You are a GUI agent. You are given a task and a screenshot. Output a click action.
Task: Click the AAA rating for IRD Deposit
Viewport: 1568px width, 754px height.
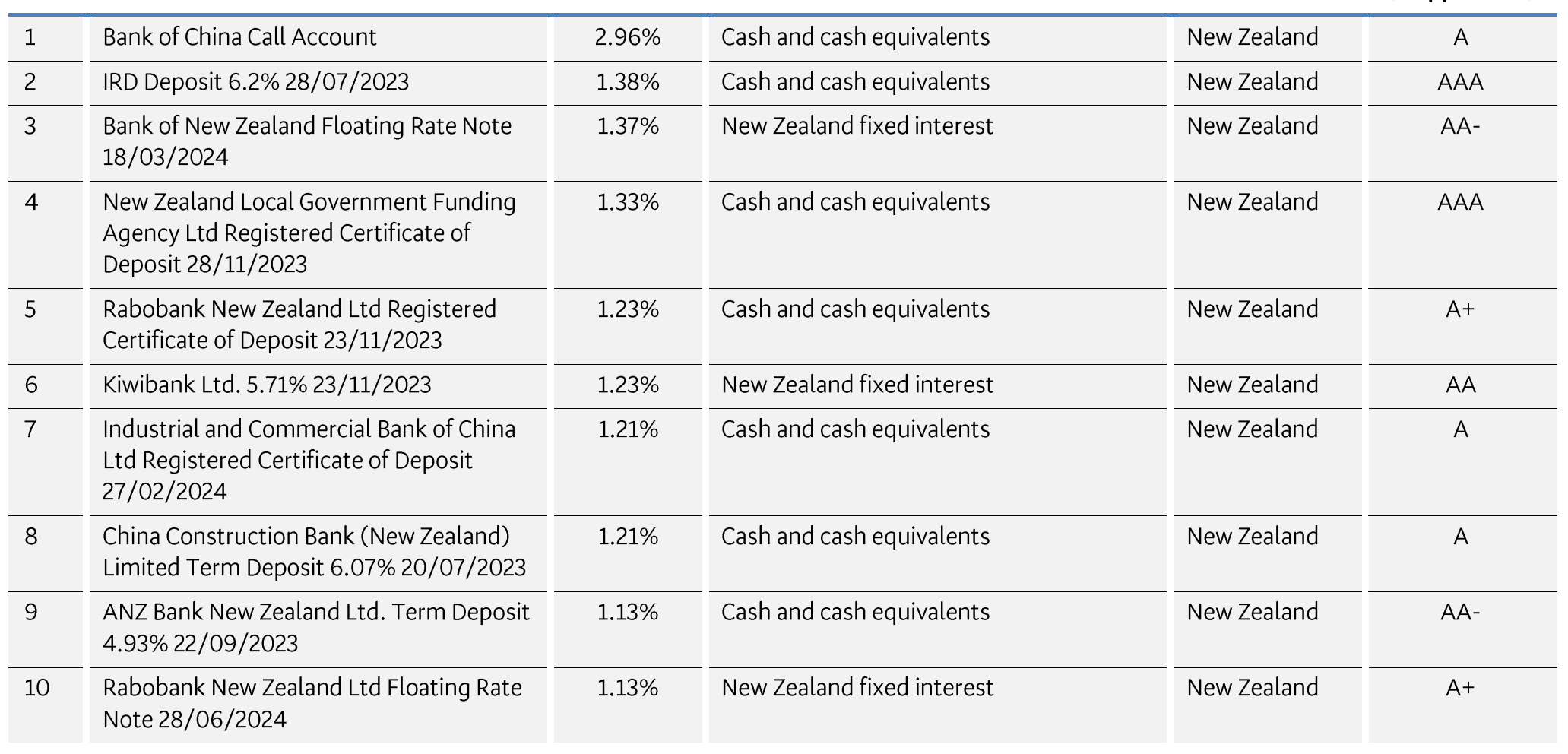point(1460,82)
